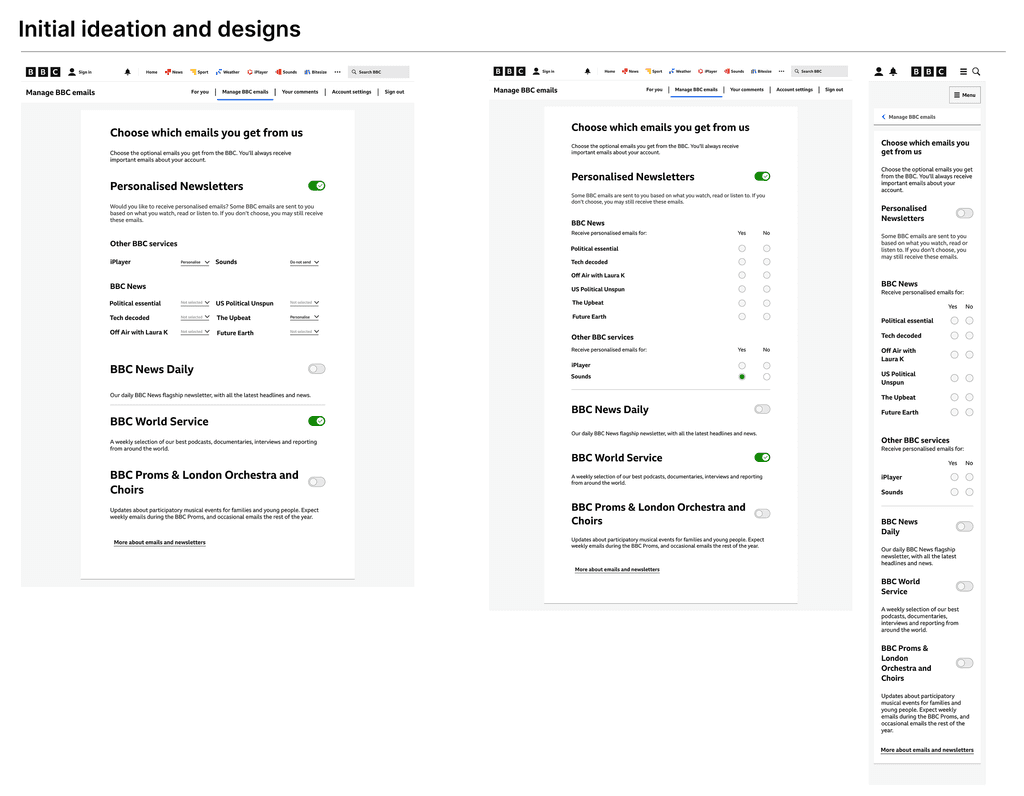Image resolution: width=1024 pixels, height=796 pixels.
Task: Click the Menu button in mobile mockup
Action: [965, 95]
